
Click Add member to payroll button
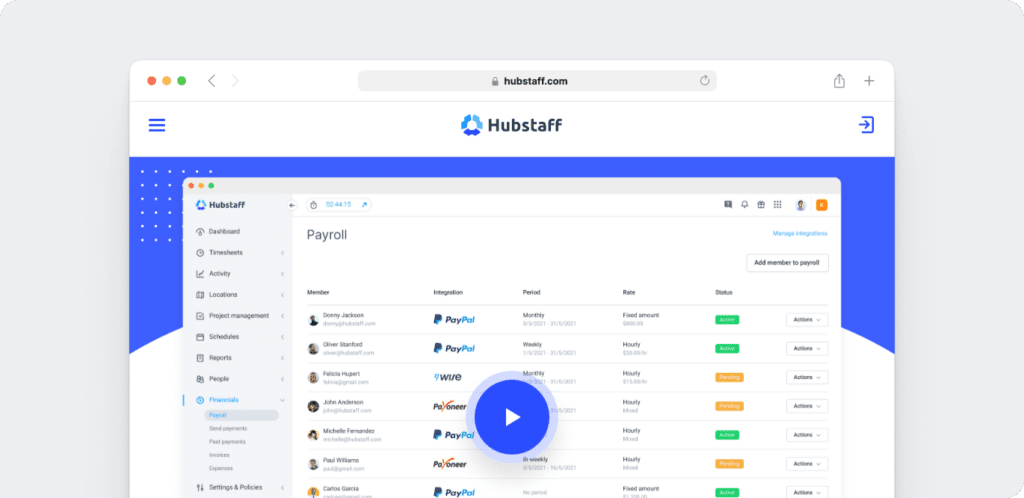[x=787, y=263]
